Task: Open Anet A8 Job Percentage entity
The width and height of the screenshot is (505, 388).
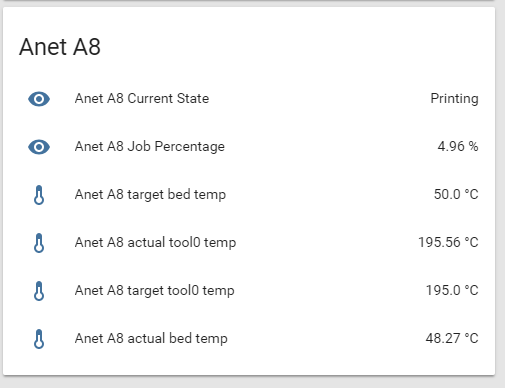Action: pyautogui.click(x=150, y=147)
